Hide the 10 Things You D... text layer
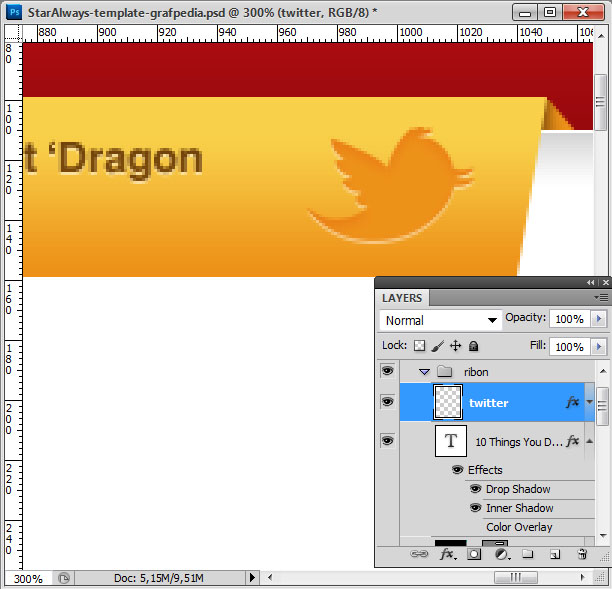This screenshot has height=589, width=612. coord(388,441)
